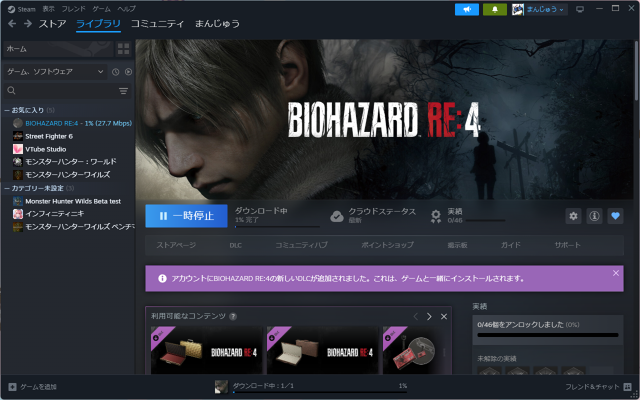Expand the ゲーム、ソフトウェア filter dropdown
Screen dimensions: 640x400
[x=55, y=72]
